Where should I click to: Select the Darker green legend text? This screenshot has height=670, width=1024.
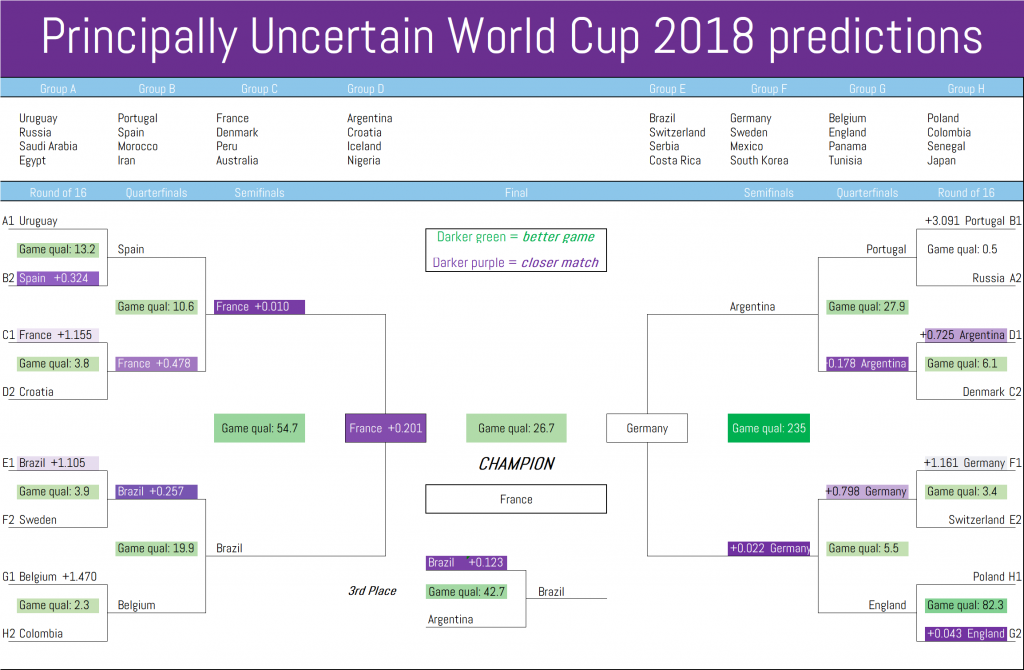click(x=516, y=237)
